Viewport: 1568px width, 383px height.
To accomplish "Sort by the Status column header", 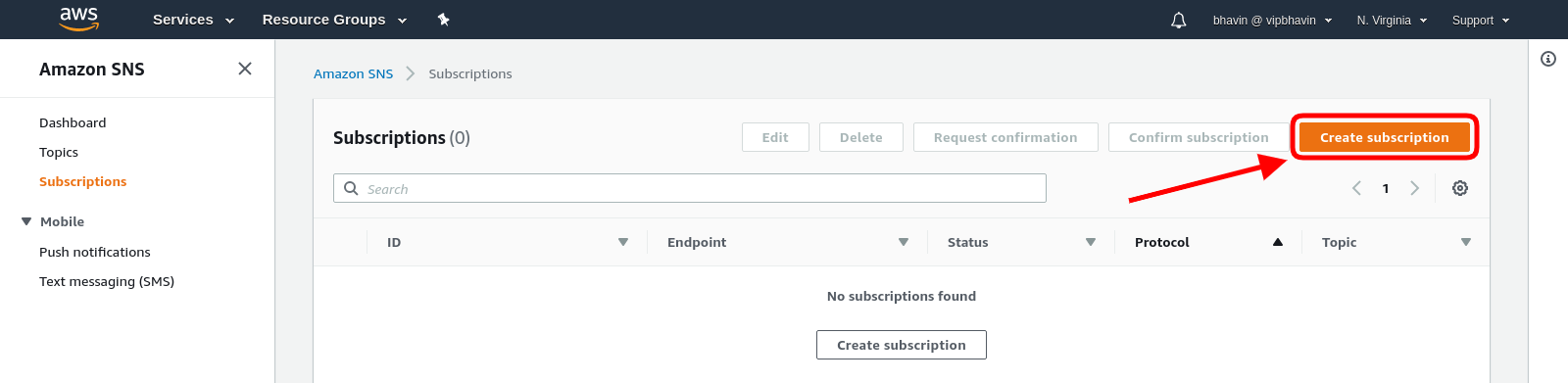I will [x=967, y=242].
